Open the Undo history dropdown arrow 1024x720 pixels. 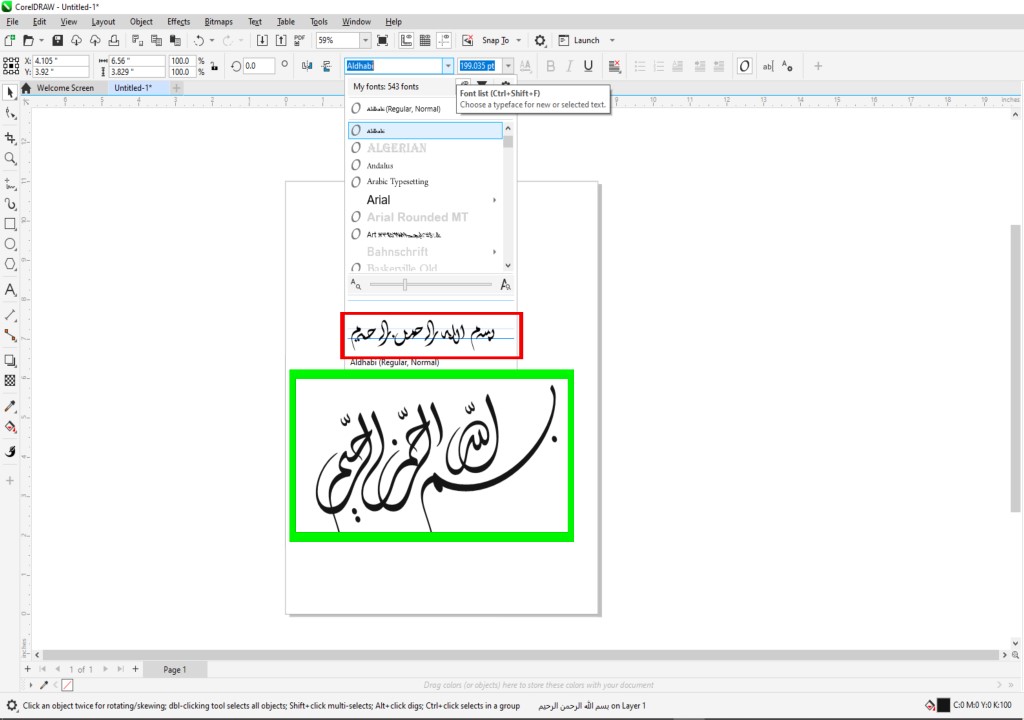click(x=212, y=41)
